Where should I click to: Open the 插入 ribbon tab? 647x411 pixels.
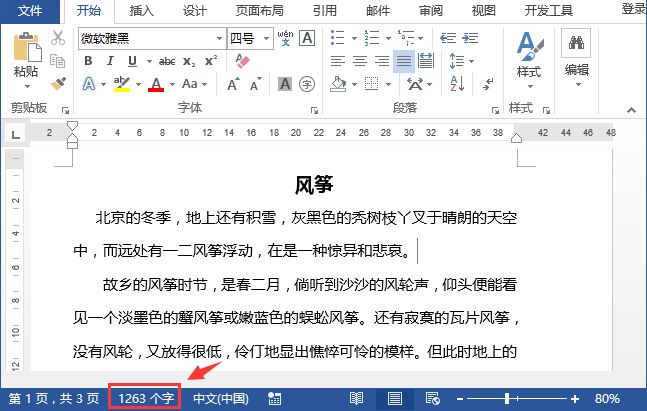142,11
